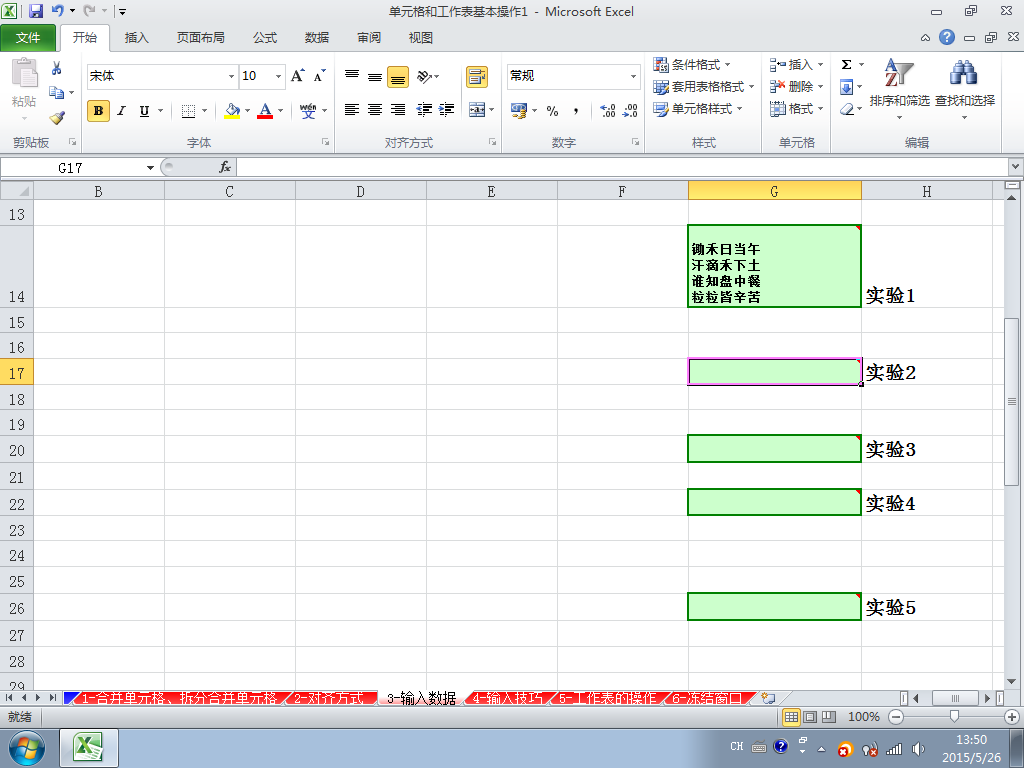1024x768 pixels.
Task: Select the Format Painter brush
Action: (57, 118)
